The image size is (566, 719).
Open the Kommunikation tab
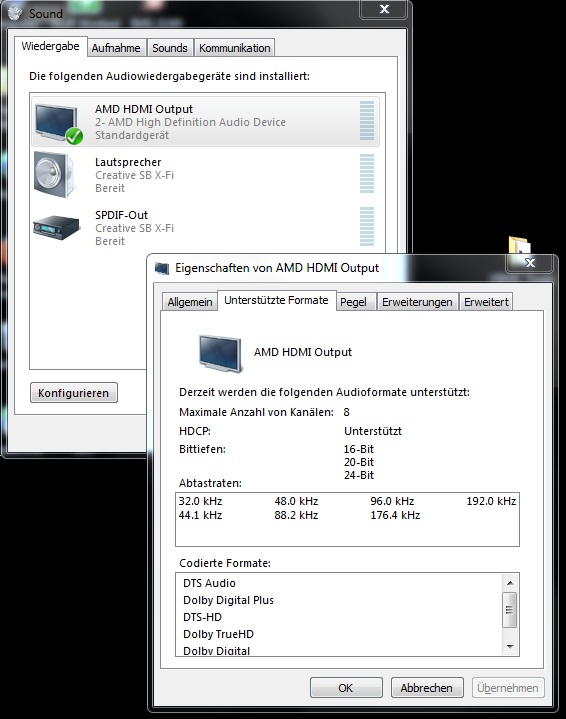point(234,48)
